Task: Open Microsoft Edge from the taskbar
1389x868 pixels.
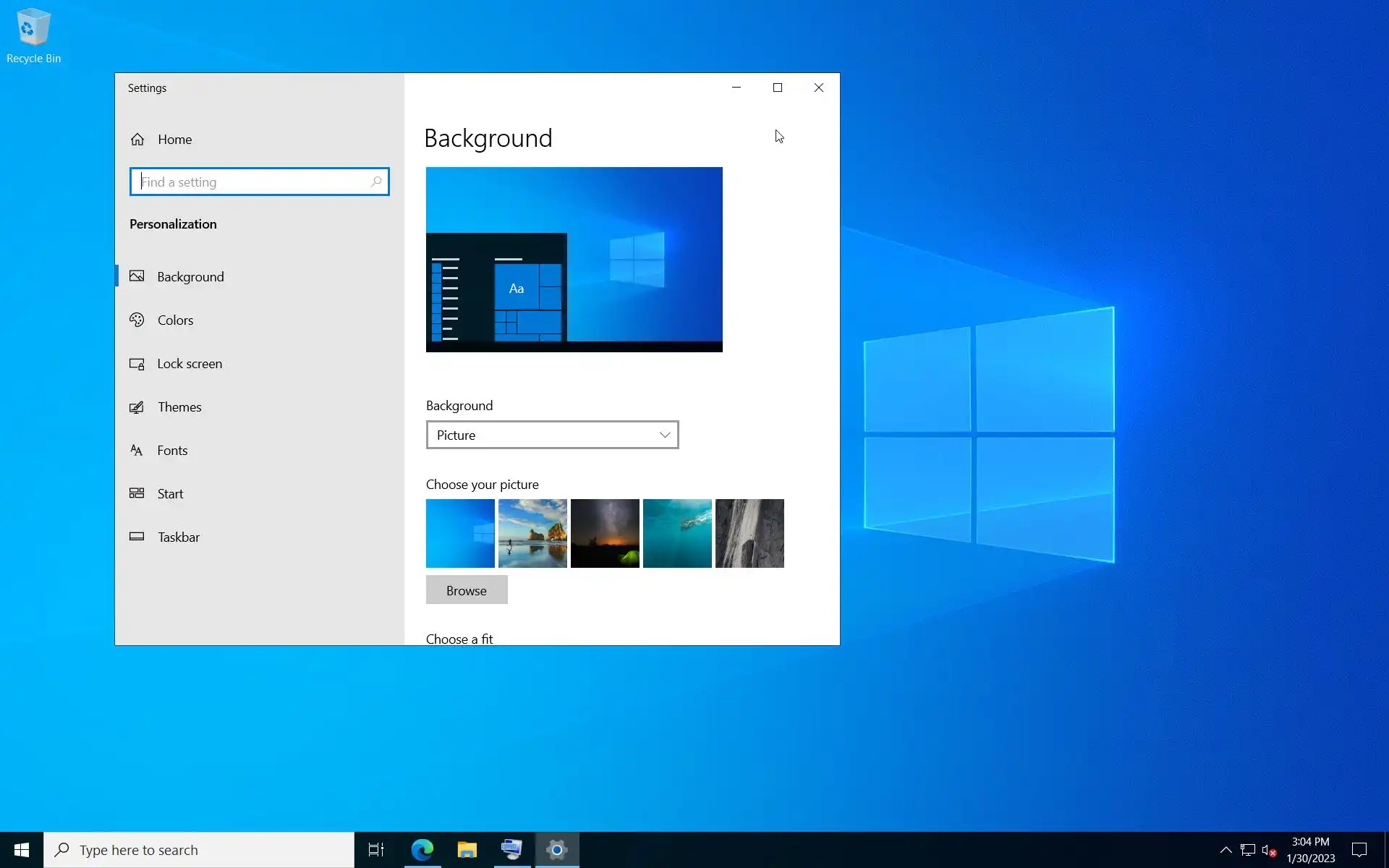Action: pyautogui.click(x=422, y=850)
